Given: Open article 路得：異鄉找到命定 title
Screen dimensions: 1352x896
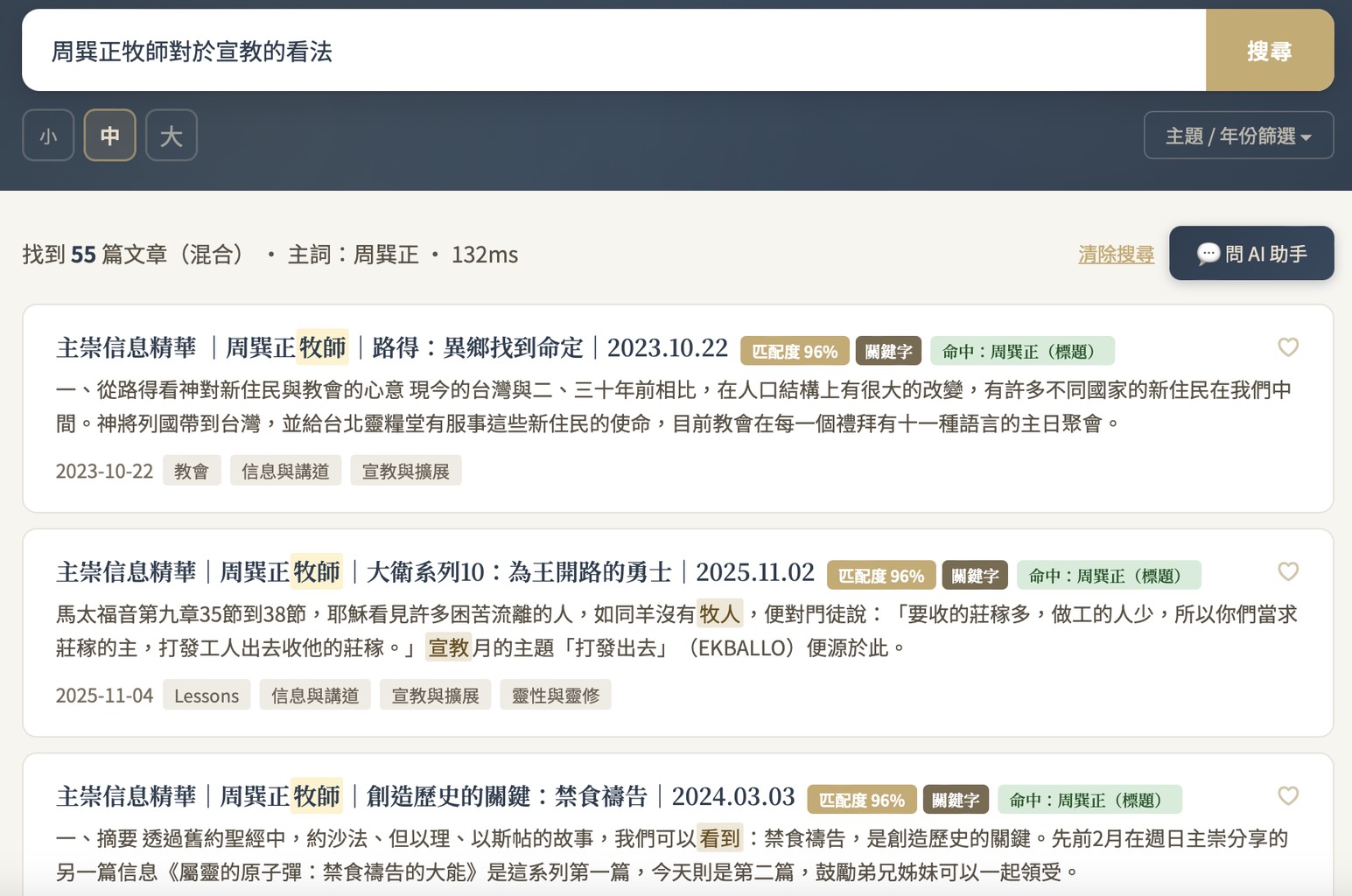Looking at the screenshot, I should (392, 348).
